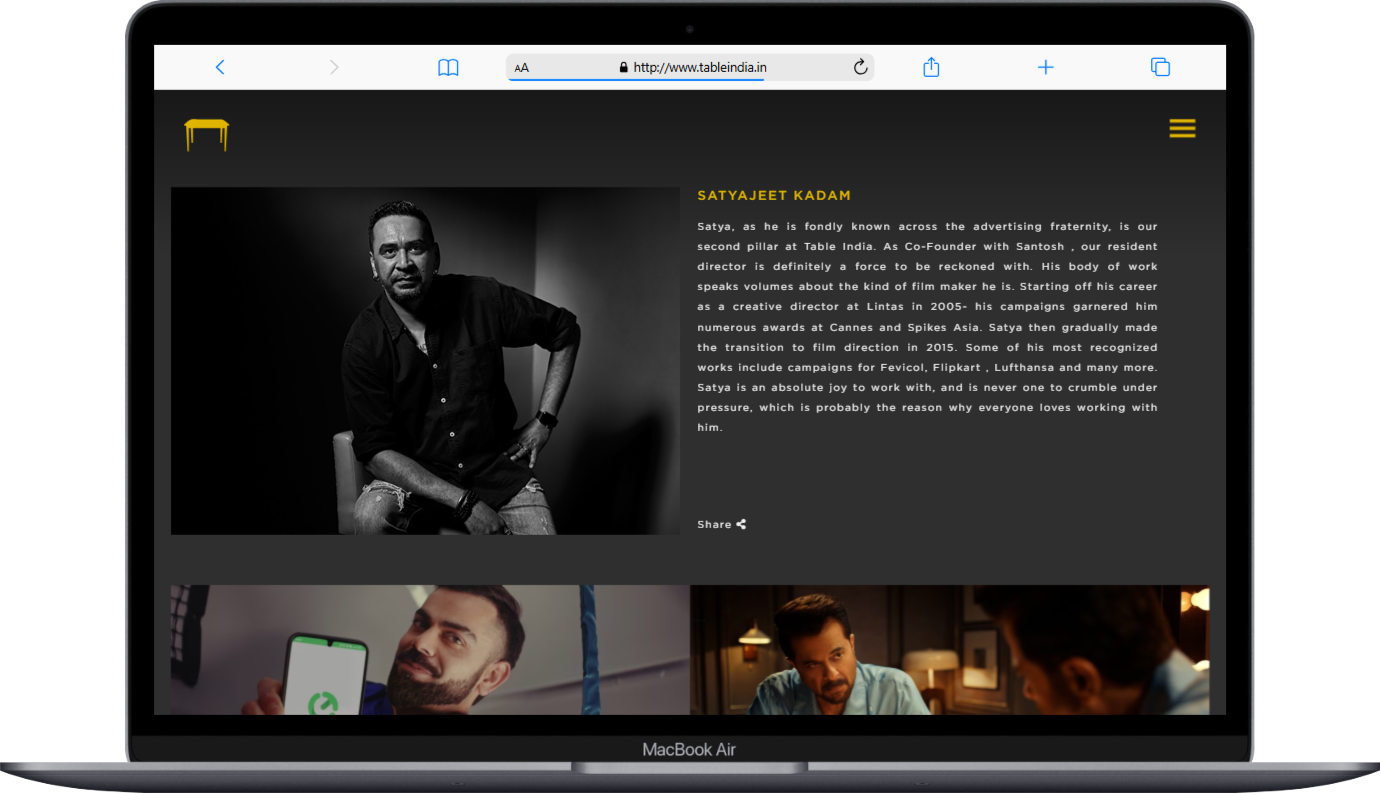Click the yellow Table India logo
This screenshot has height=793, width=1380.
[x=207, y=135]
